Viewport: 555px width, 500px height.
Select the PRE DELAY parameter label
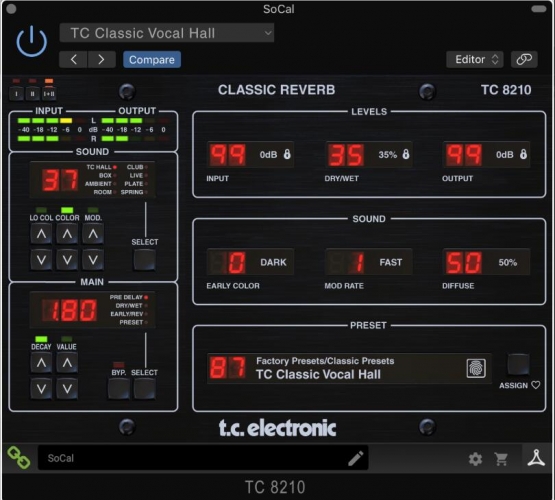click(126, 297)
